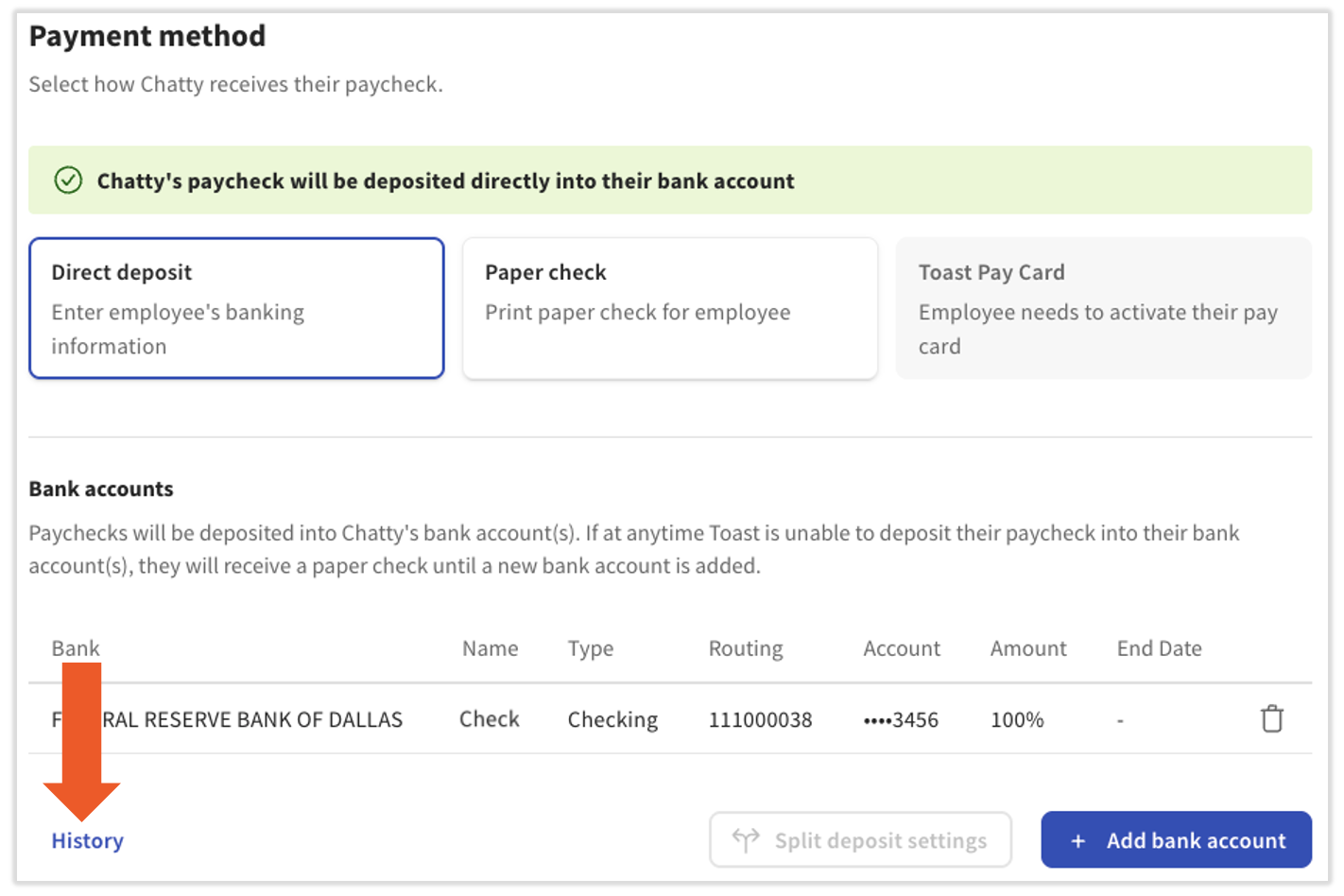The height and width of the screenshot is (896, 1344).
Task: Open the bank account History link
Action: click(87, 840)
